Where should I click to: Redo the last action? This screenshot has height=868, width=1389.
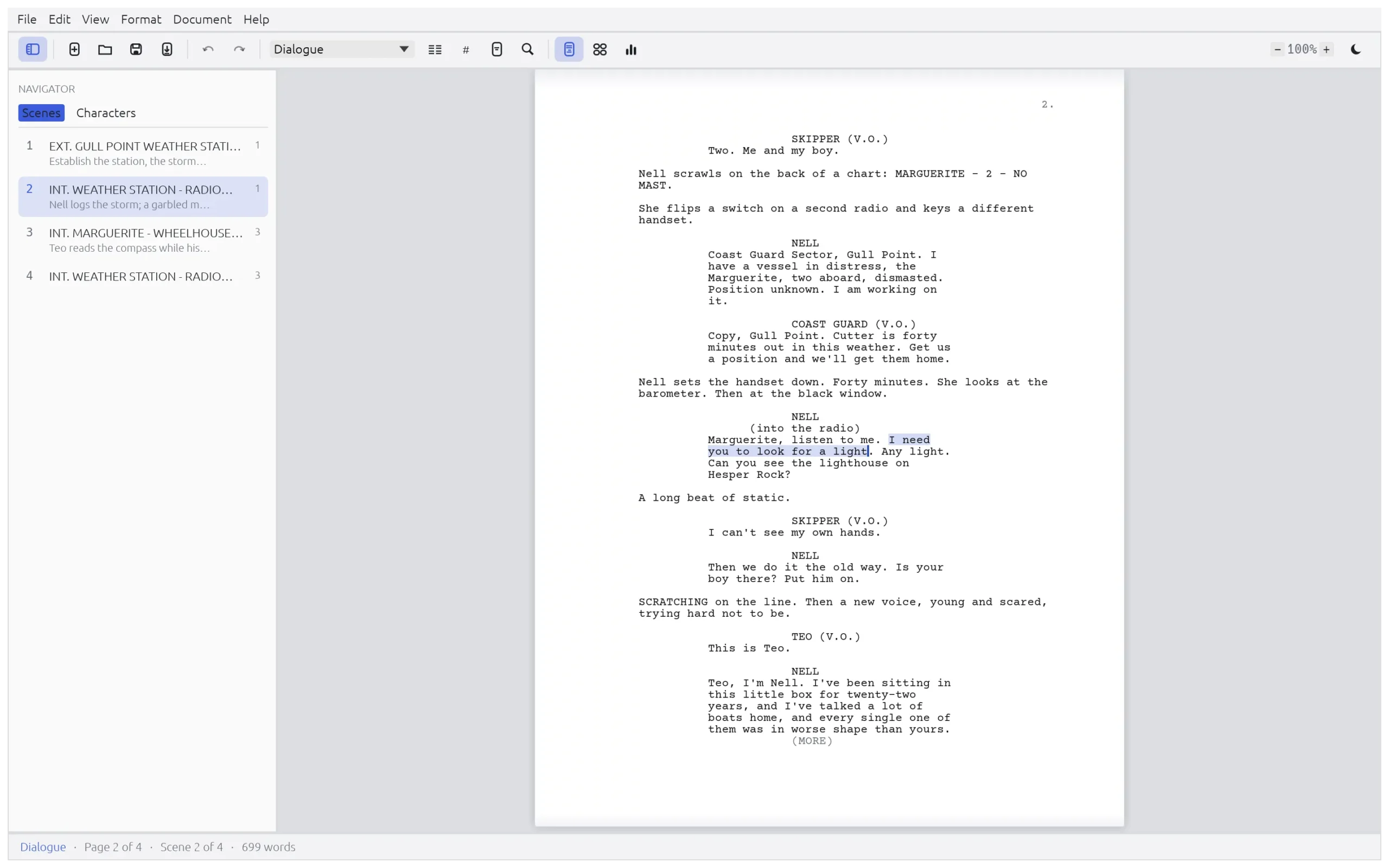tap(239, 49)
